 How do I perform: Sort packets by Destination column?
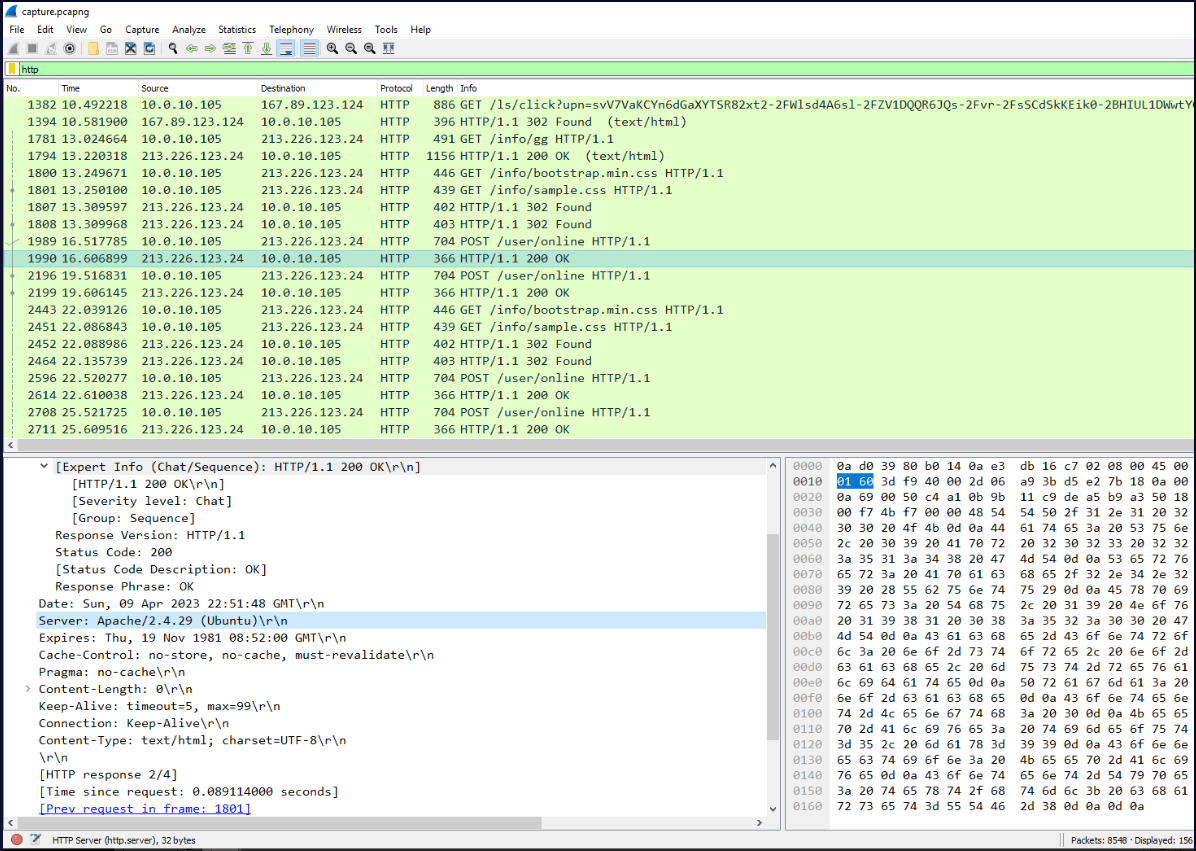pos(317,88)
